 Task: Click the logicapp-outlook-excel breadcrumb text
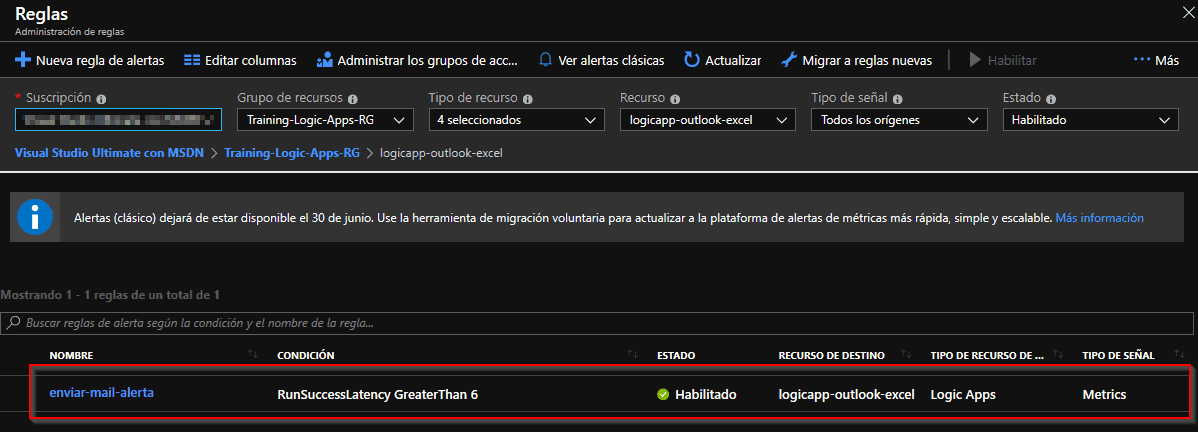(x=442, y=153)
